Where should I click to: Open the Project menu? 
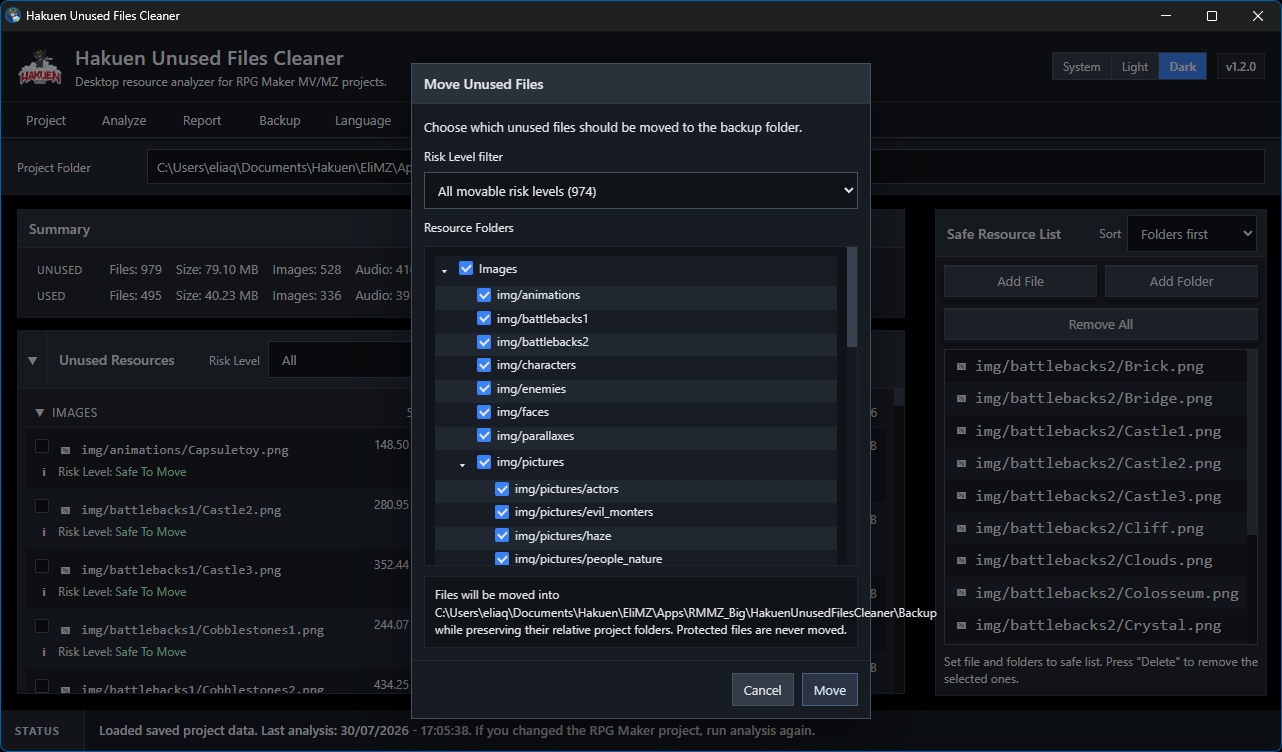pos(46,120)
